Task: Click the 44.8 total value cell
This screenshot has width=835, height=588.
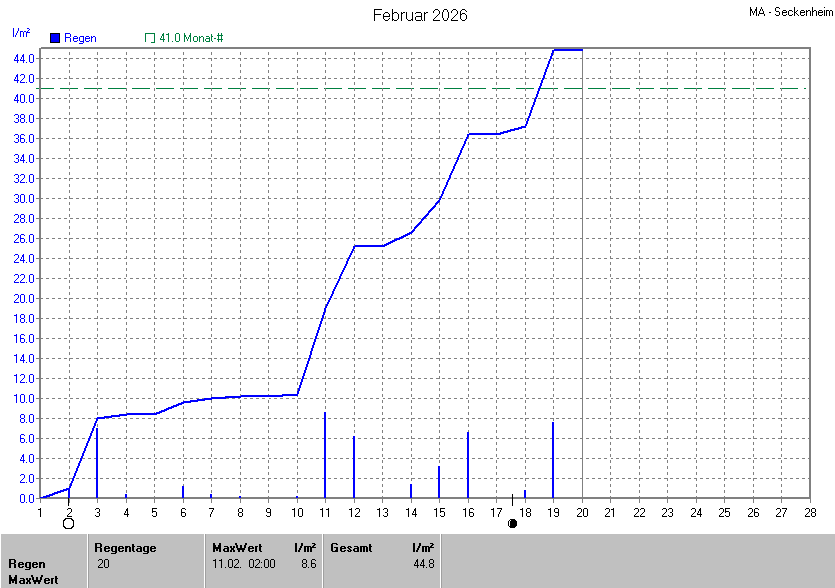Action: click(422, 564)
